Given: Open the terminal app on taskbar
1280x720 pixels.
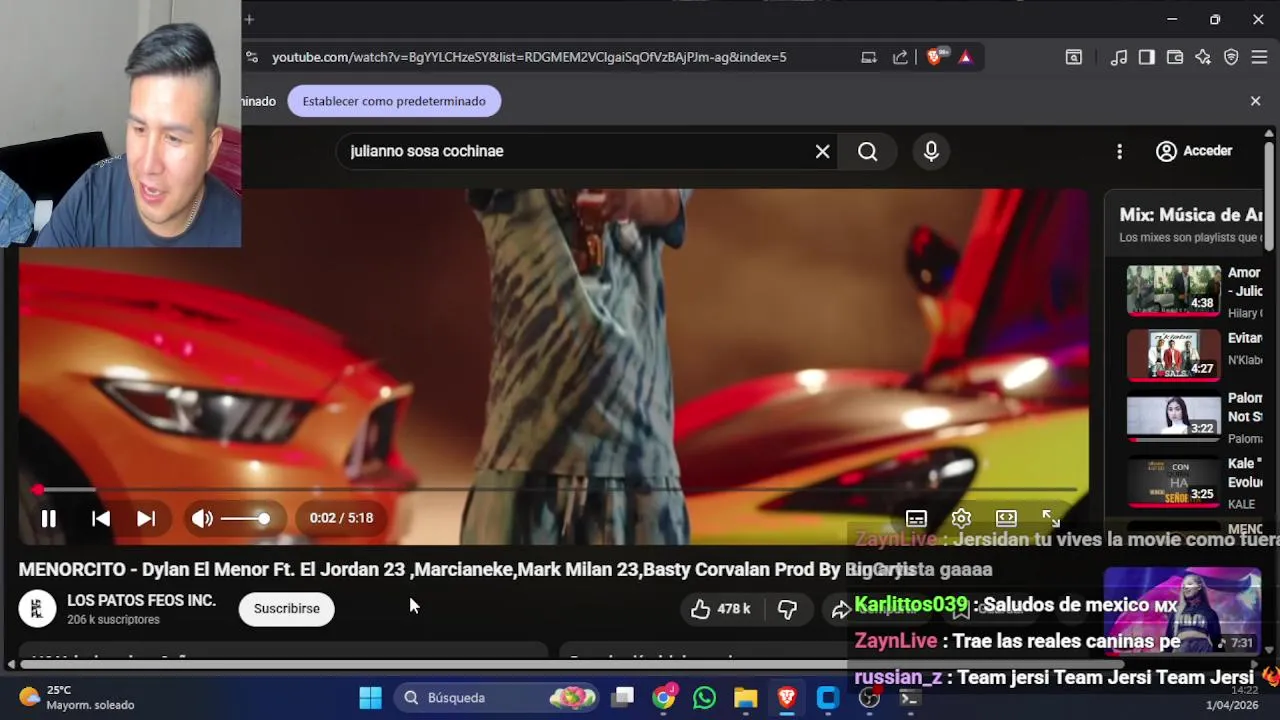Looking at the screenshot, I should tap(909, 698).
